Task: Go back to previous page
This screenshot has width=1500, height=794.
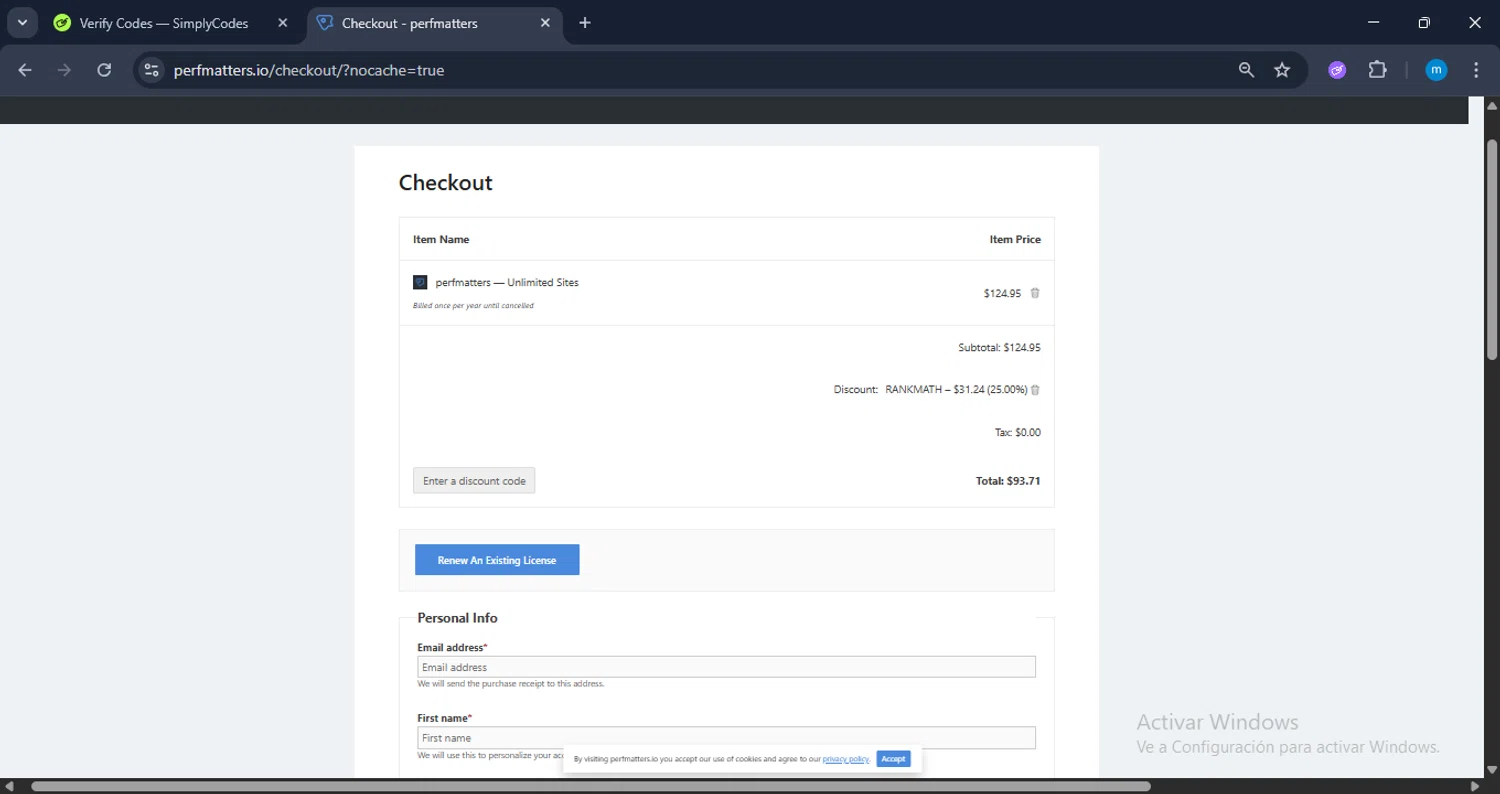Action: (25, 70)
